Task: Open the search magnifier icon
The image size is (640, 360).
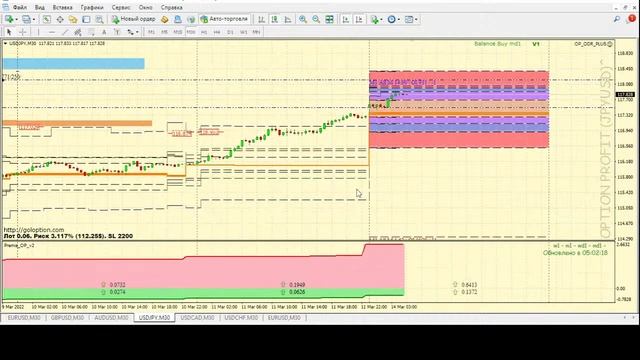Action: tap(617, 19)
